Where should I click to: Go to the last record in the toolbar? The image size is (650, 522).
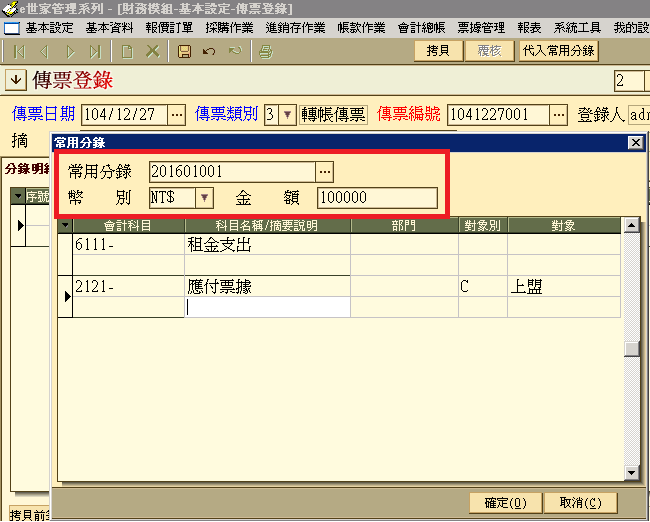pos(95,51)
